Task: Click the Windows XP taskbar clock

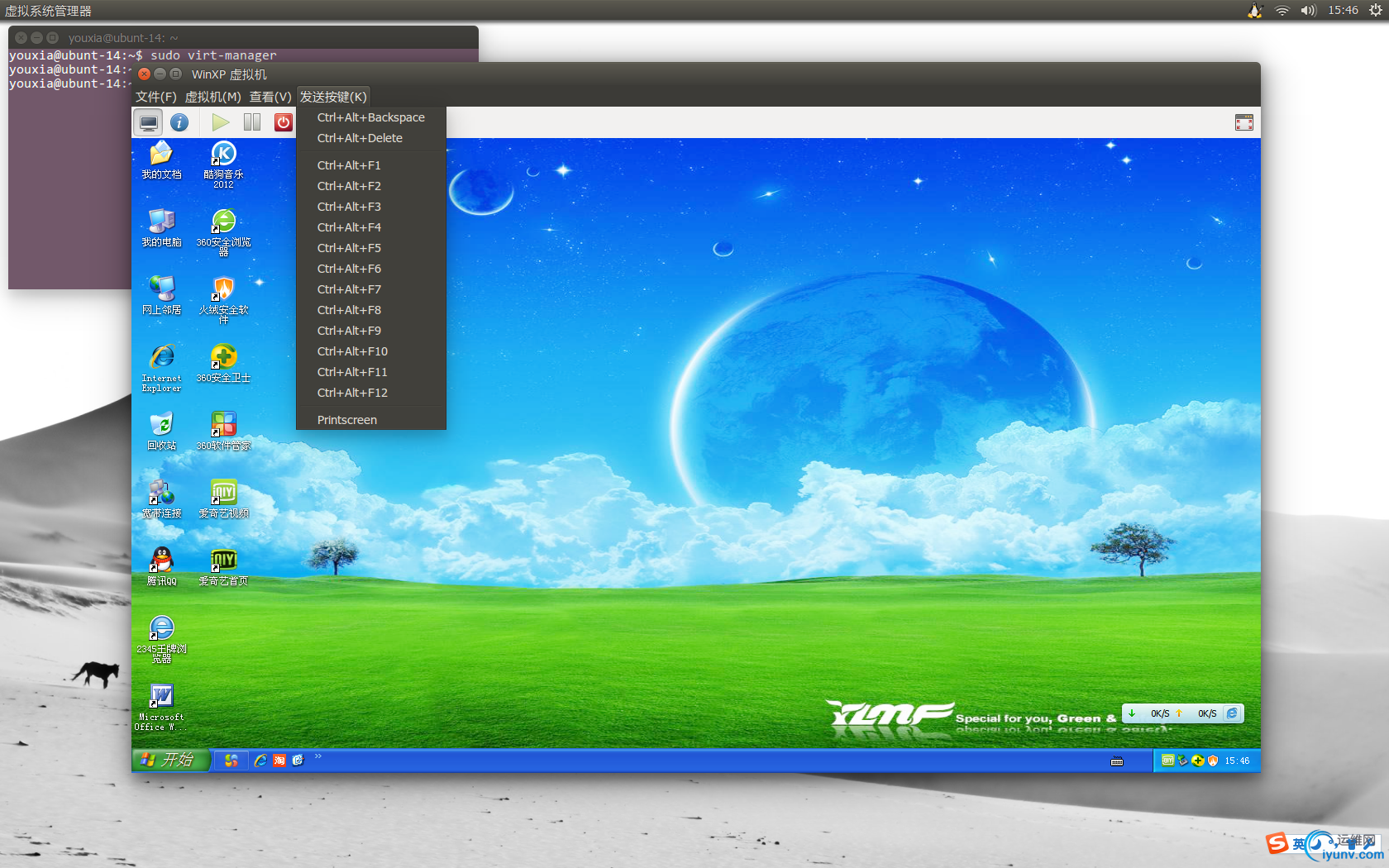Action: click(x=1237, y=761)
